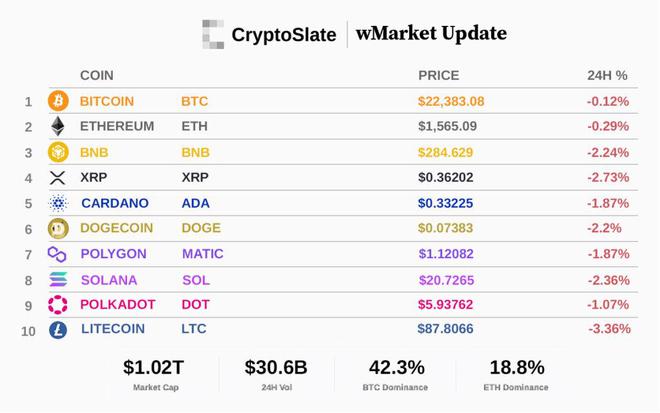
Task: Click the Polkadot pink dots icon
Action: (58, 305)
